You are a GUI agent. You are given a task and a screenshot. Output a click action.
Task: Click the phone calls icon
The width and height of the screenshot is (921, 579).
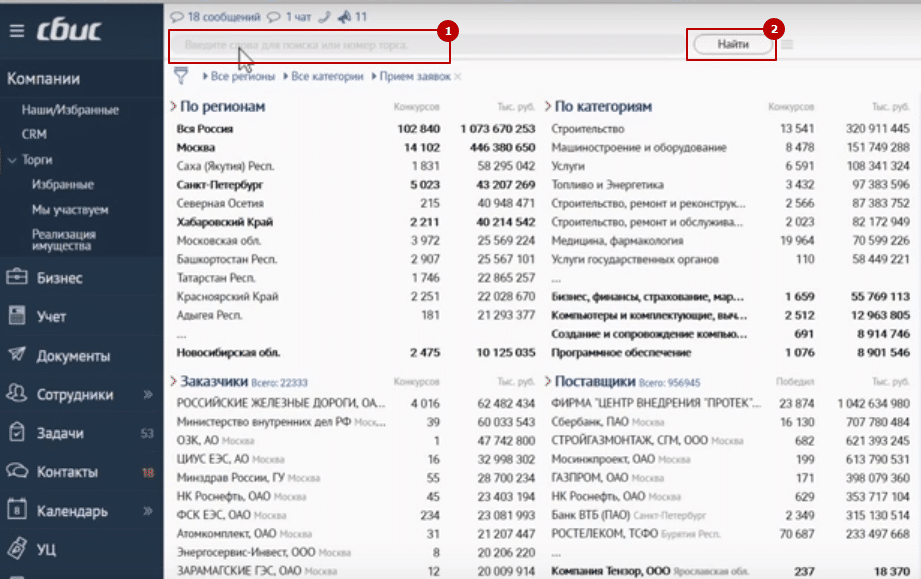click(324, 17)
